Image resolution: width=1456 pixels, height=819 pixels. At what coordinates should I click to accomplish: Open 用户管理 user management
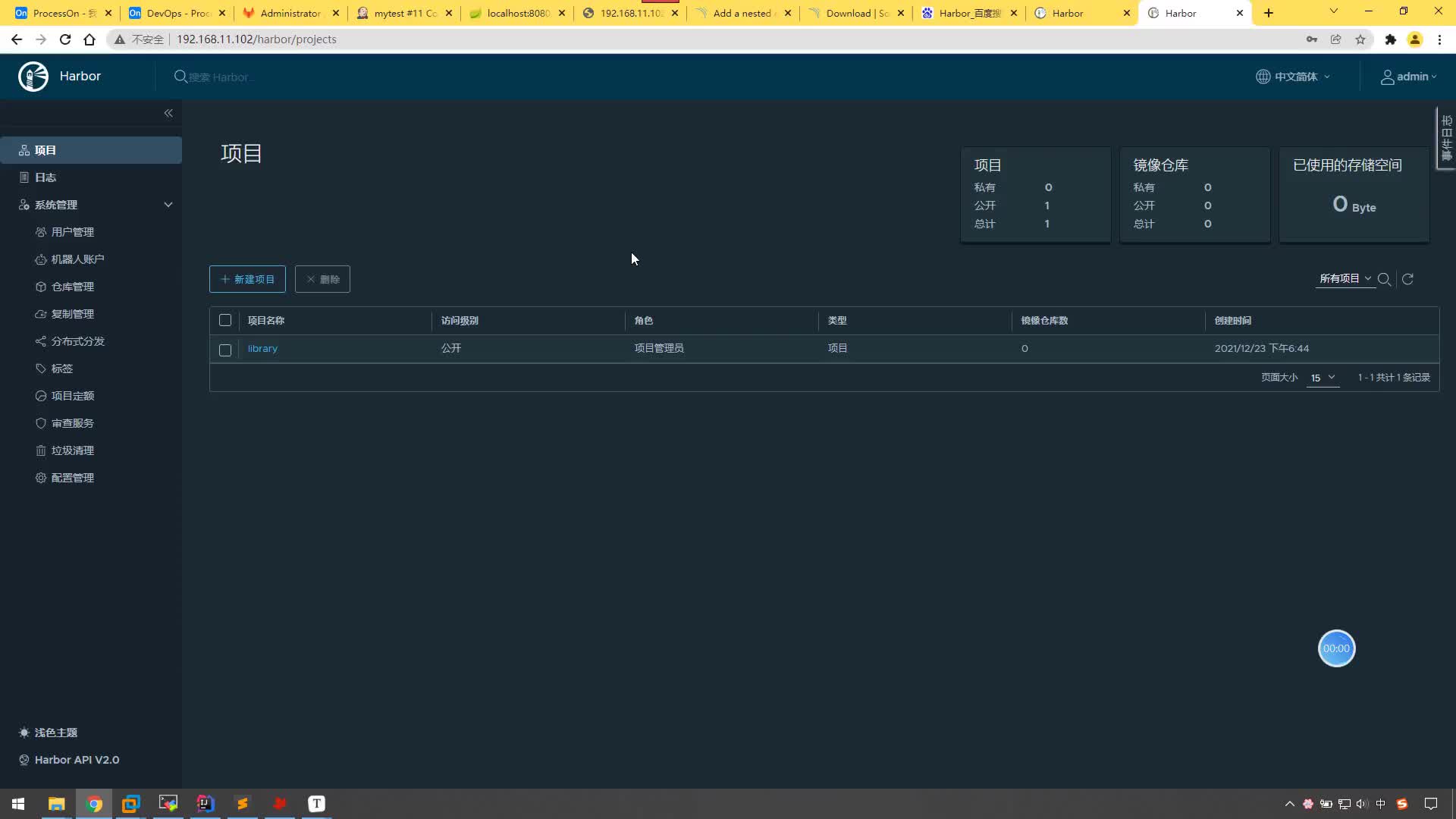click(73, 232)
